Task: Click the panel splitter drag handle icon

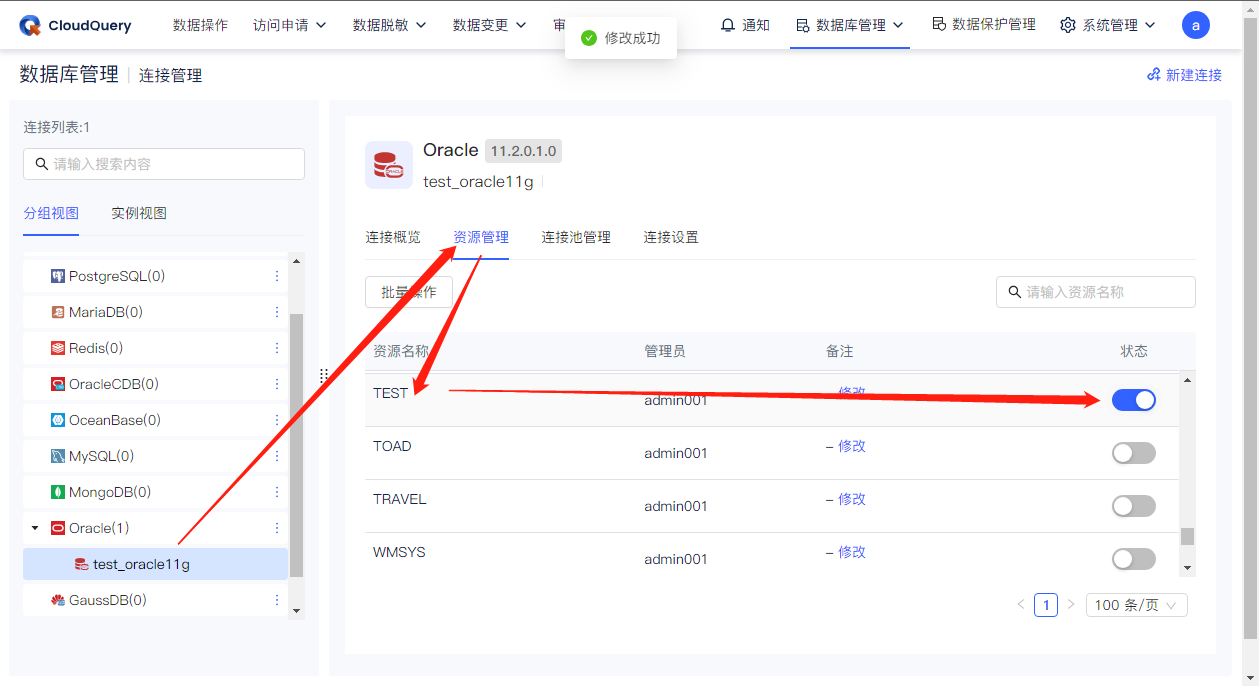Action: (324, 376)
